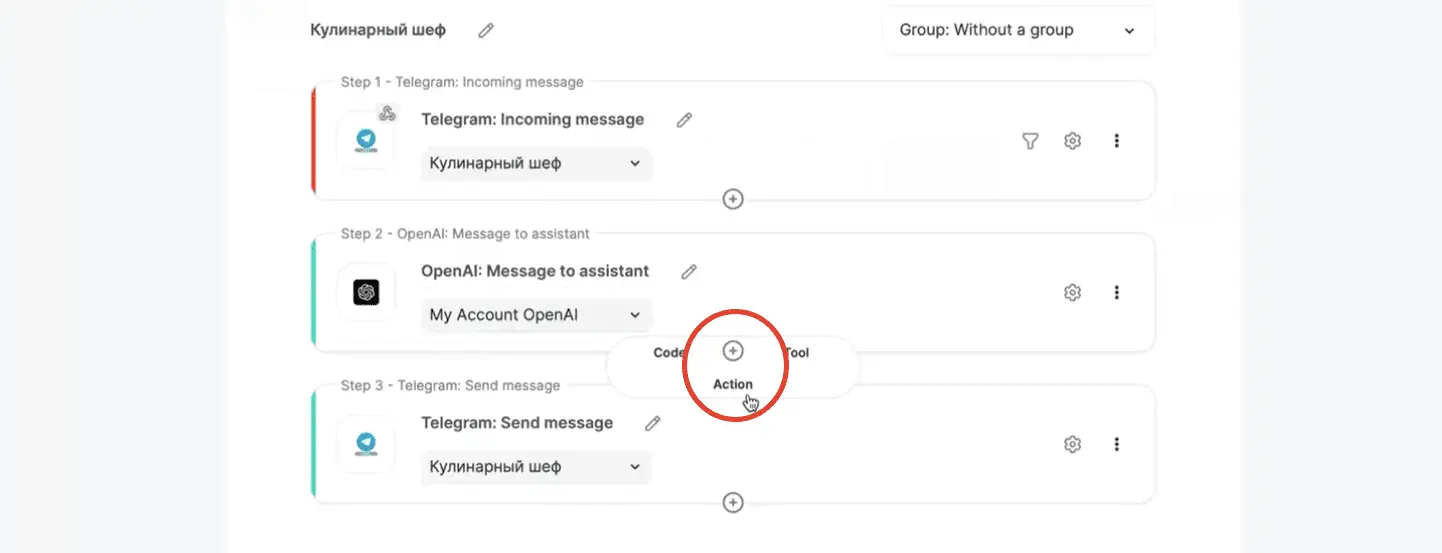Open three-dot menu for Telegram: Send message
The width and height of the screenshot is (1442, 553).
coord(1117,444)
